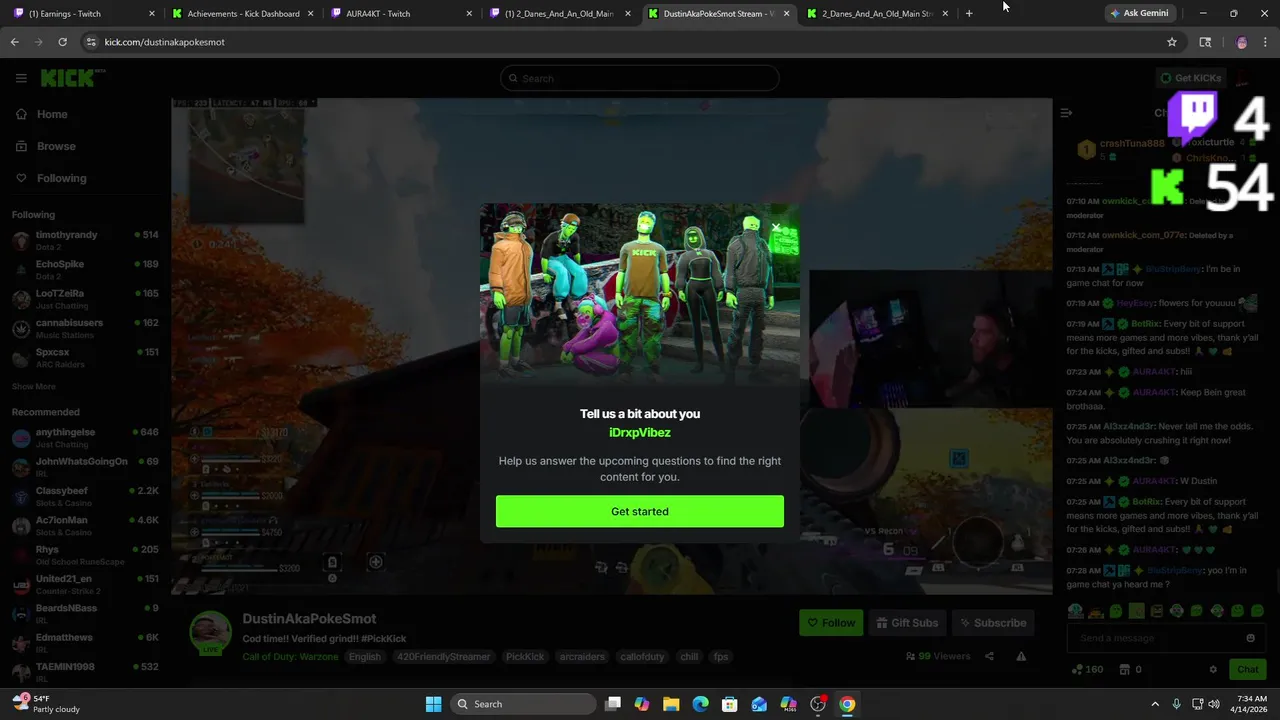Click the chill tag
Viewport: 1280px width, 720px height.
coord(689,657)
